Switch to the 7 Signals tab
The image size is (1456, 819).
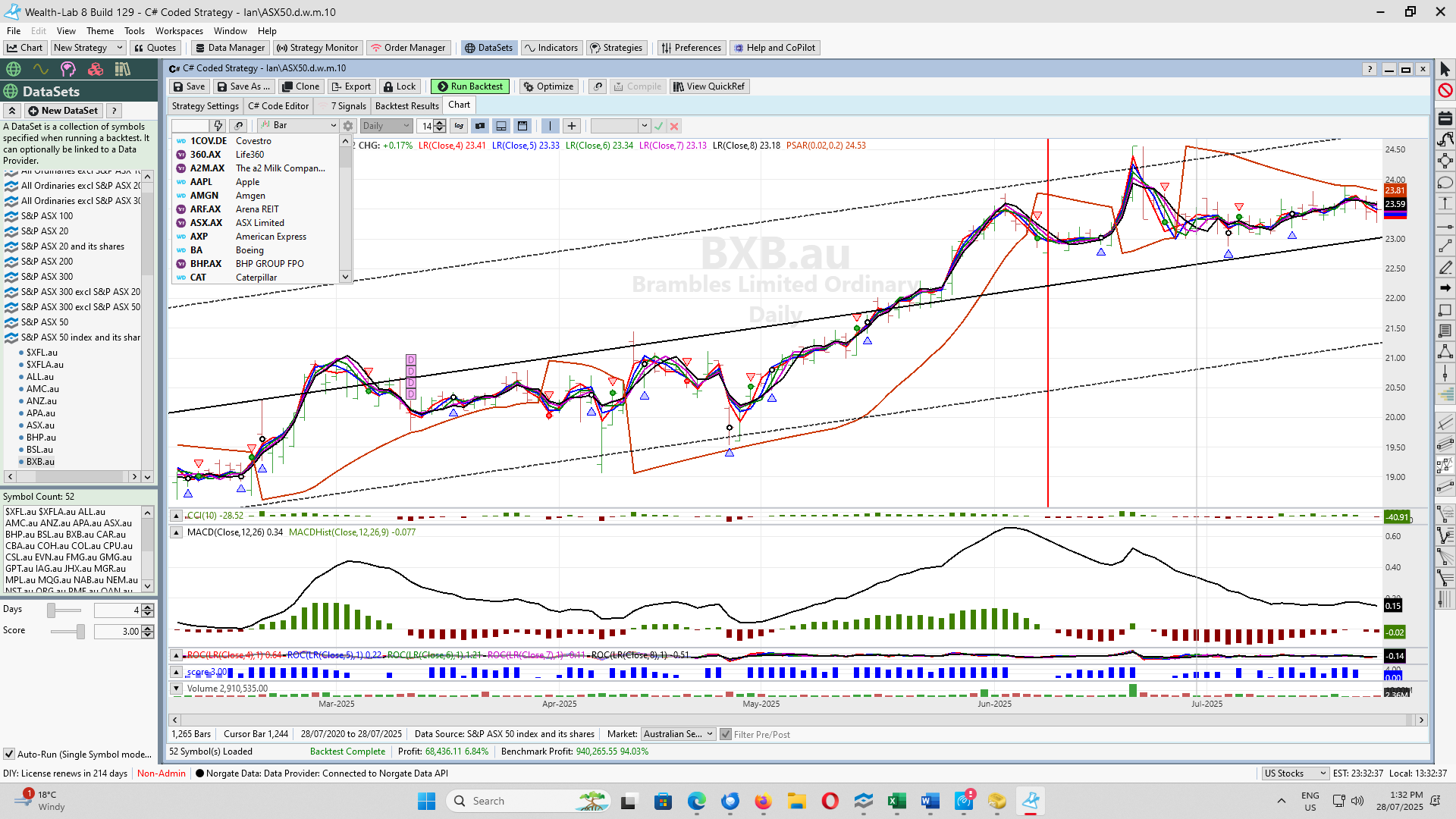(342, 106)
